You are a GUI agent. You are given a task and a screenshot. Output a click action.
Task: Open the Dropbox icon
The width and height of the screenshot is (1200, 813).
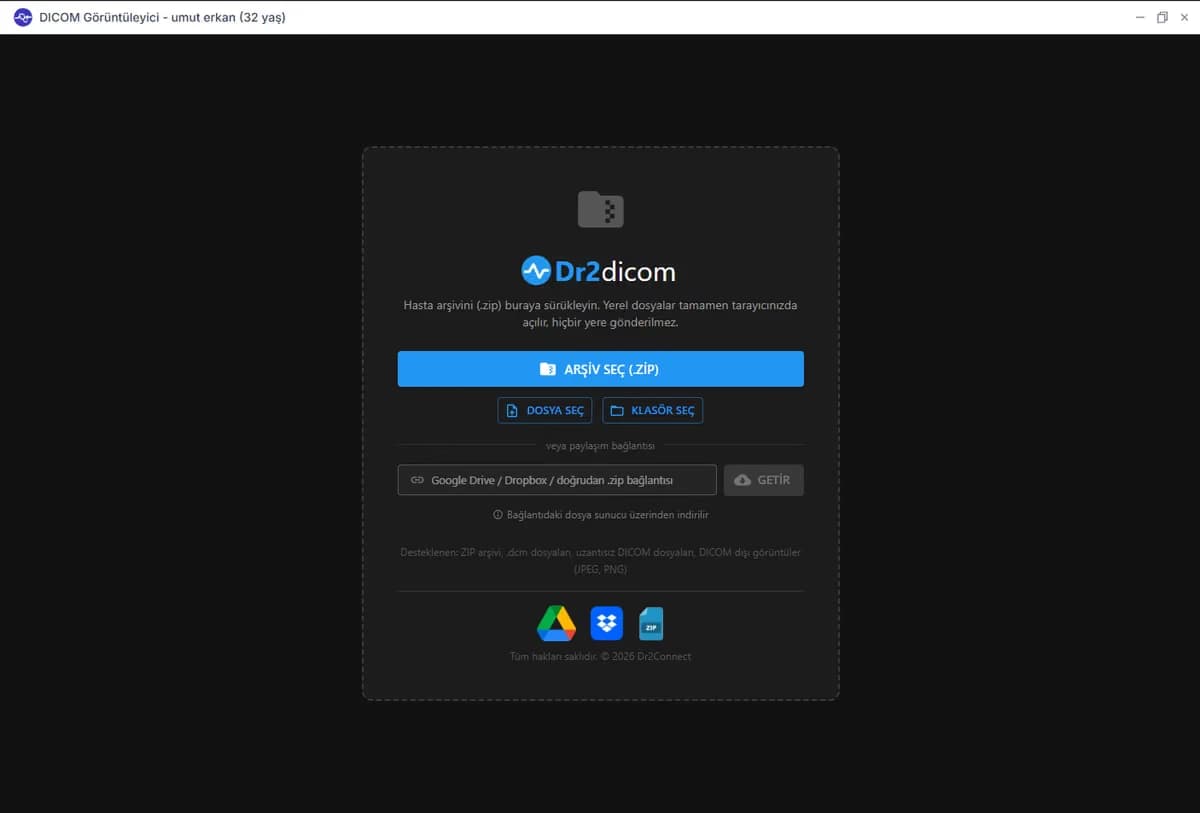tap(607, 624)
